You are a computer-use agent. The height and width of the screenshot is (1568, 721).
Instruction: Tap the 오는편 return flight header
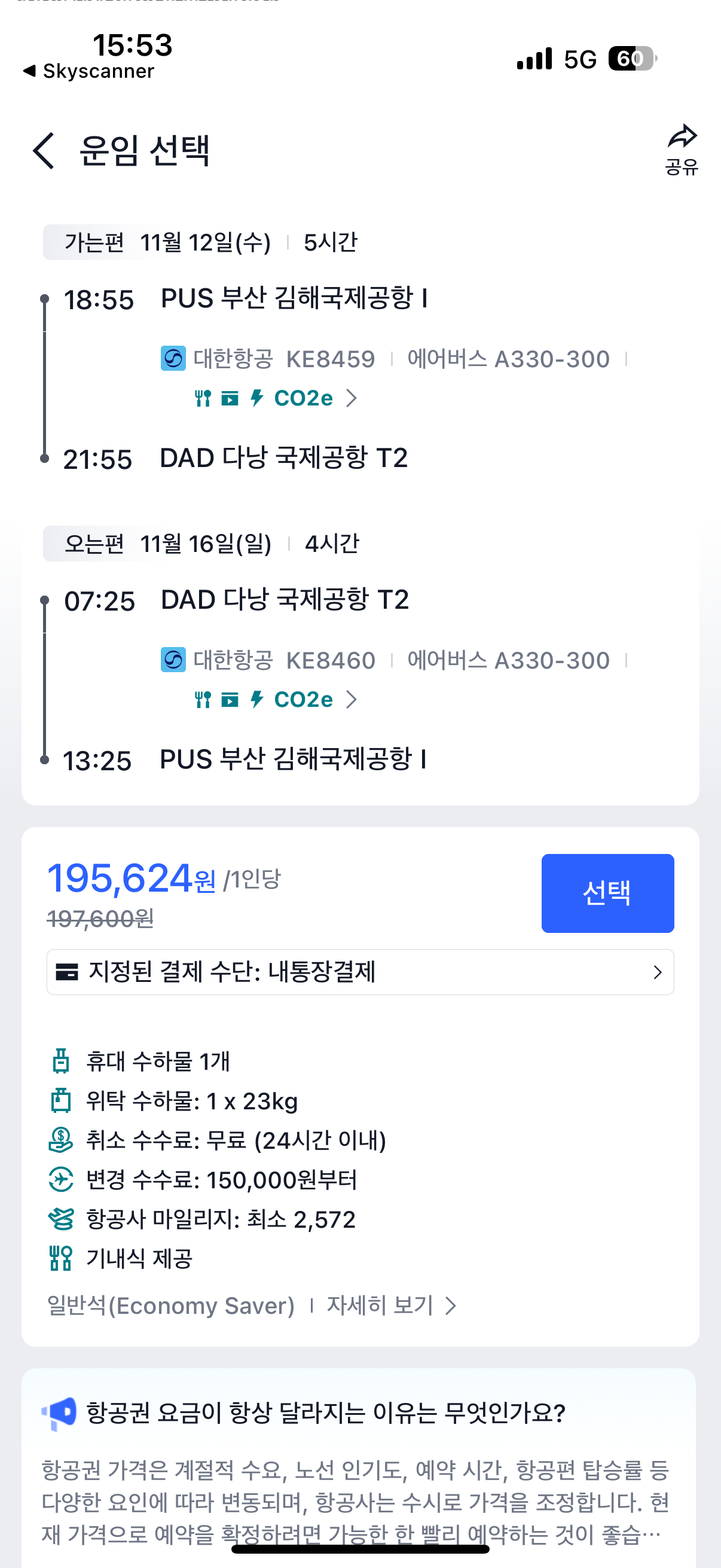94,544
